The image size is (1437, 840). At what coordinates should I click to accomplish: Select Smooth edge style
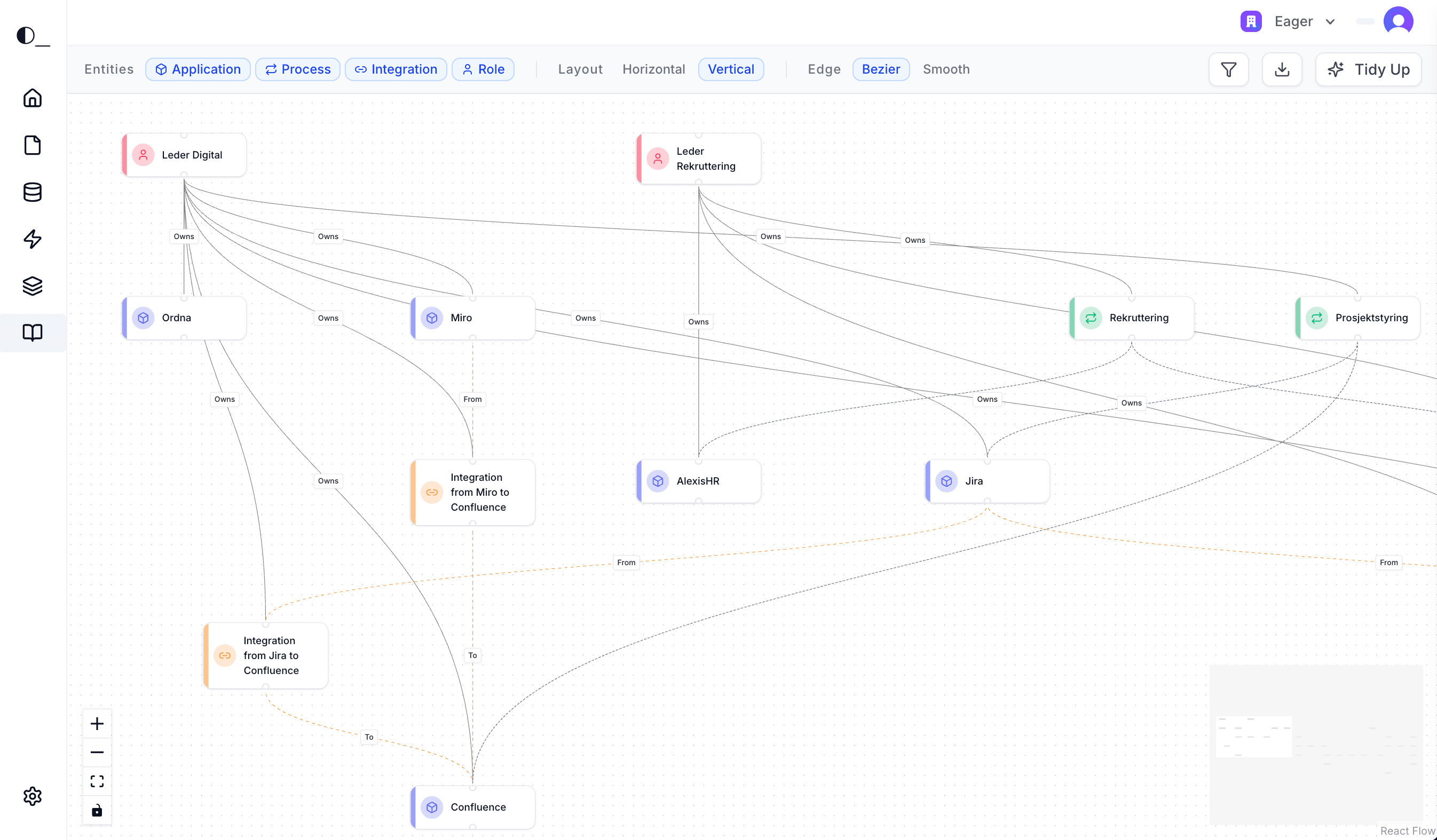946,69
